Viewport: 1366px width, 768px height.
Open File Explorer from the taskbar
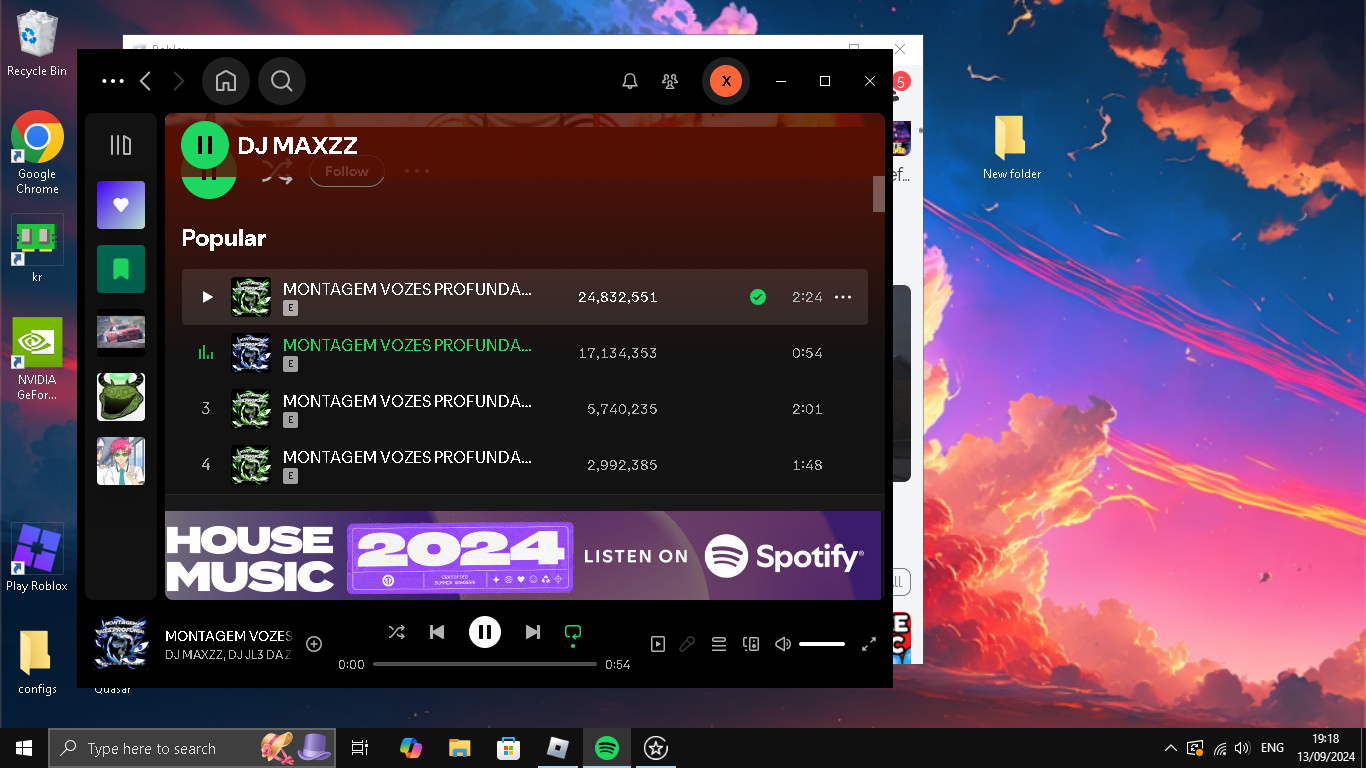tap(459, 748)
